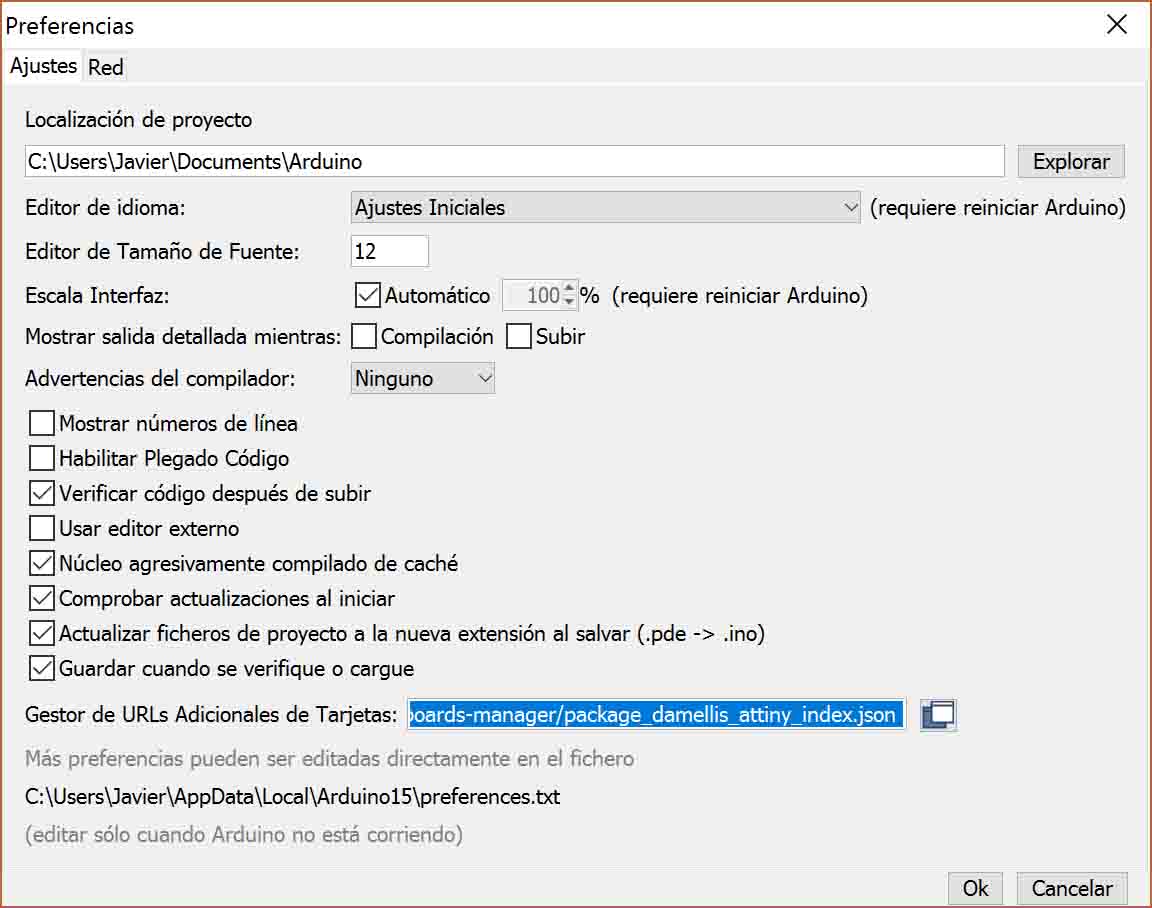Uncheck Núcleo agresivamente compilado de caché
Image resolution: width=1152 pixels, height=908 pixels.
tap(42, 563)
